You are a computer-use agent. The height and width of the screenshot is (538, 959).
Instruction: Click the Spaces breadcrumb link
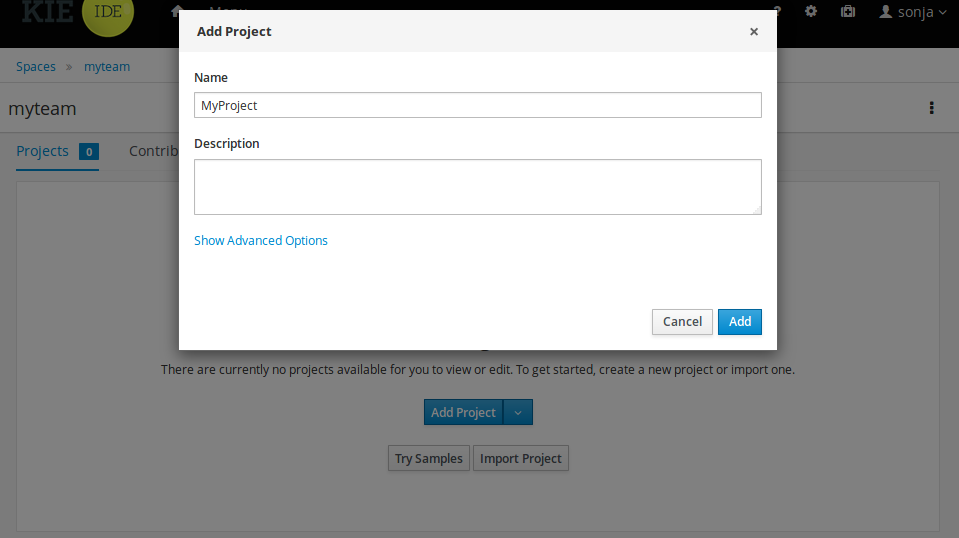pos(36,67)
